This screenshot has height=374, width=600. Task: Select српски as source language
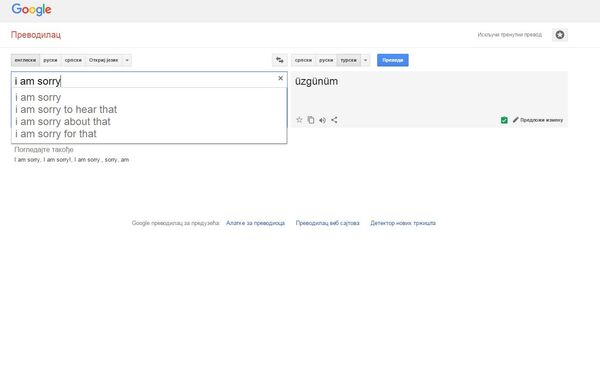point(73,60)
